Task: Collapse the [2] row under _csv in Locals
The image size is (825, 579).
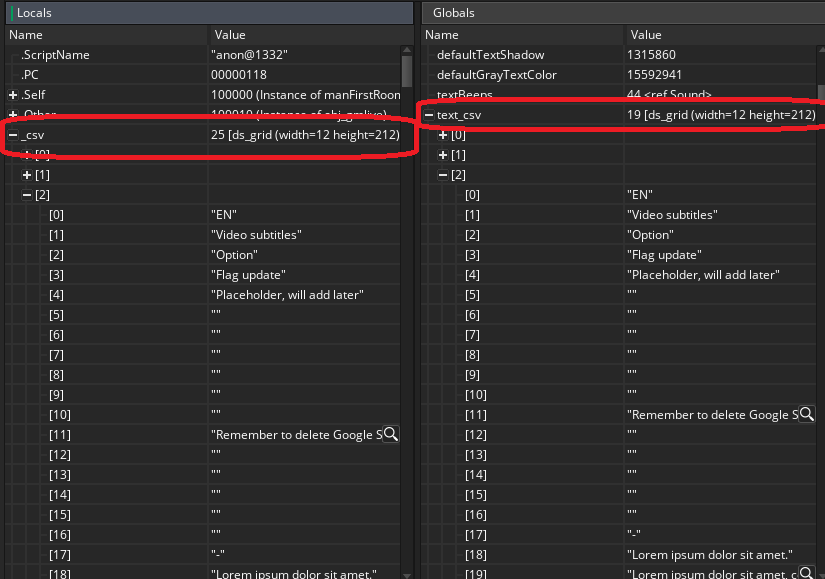Action: click(27, 195)
